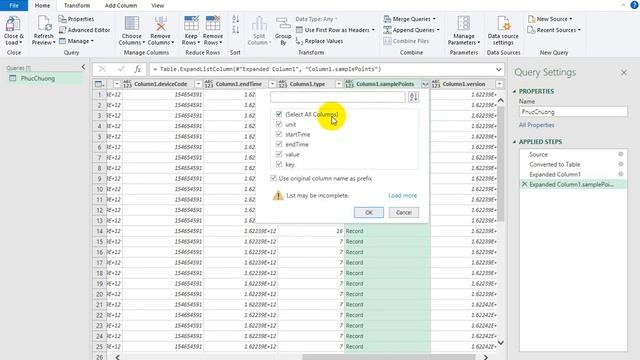Viewport: 640px width, 360px height.
Task: Collapse the APPLIED STEPS section
Action: point(514,142)
